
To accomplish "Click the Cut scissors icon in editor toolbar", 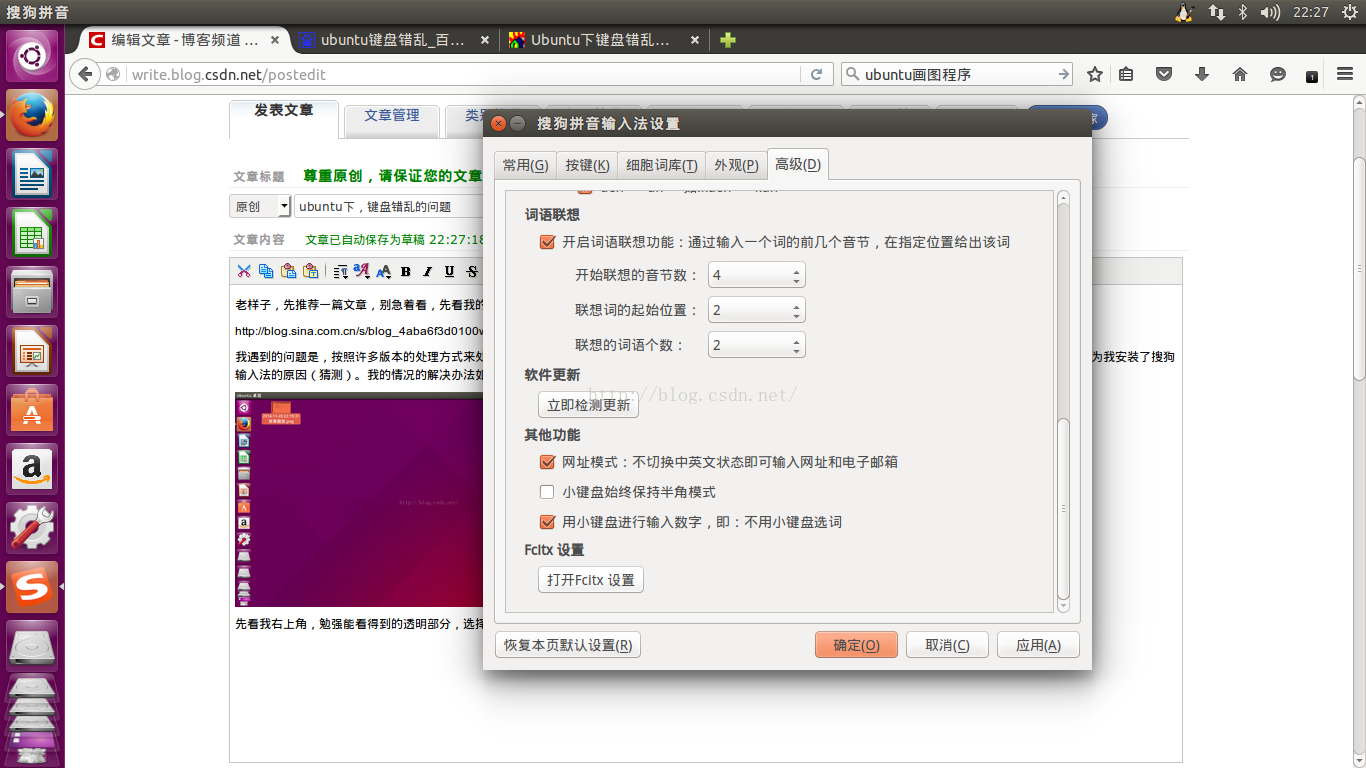I will [244, 271].
